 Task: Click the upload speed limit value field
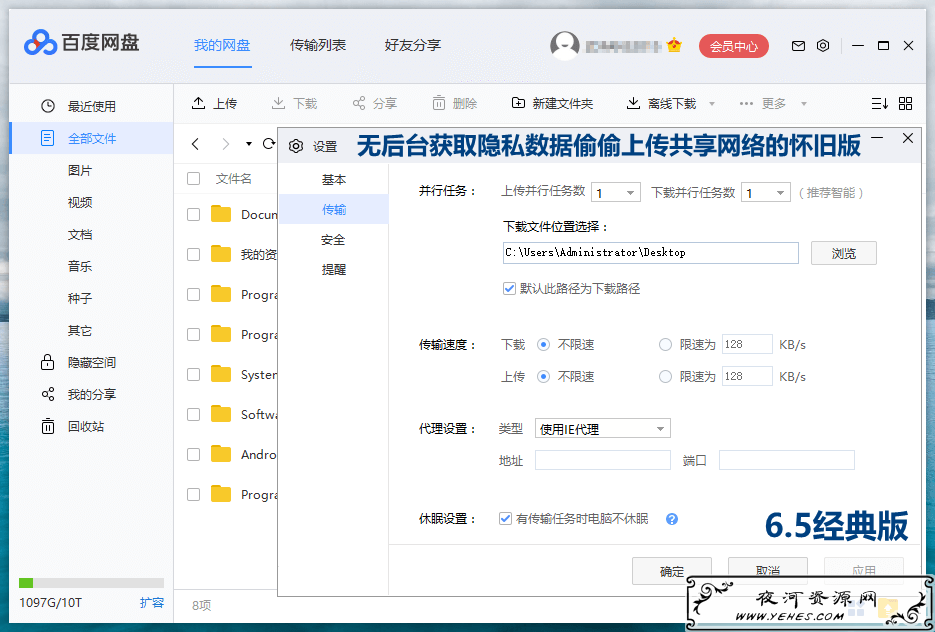(x=747, y=377)
